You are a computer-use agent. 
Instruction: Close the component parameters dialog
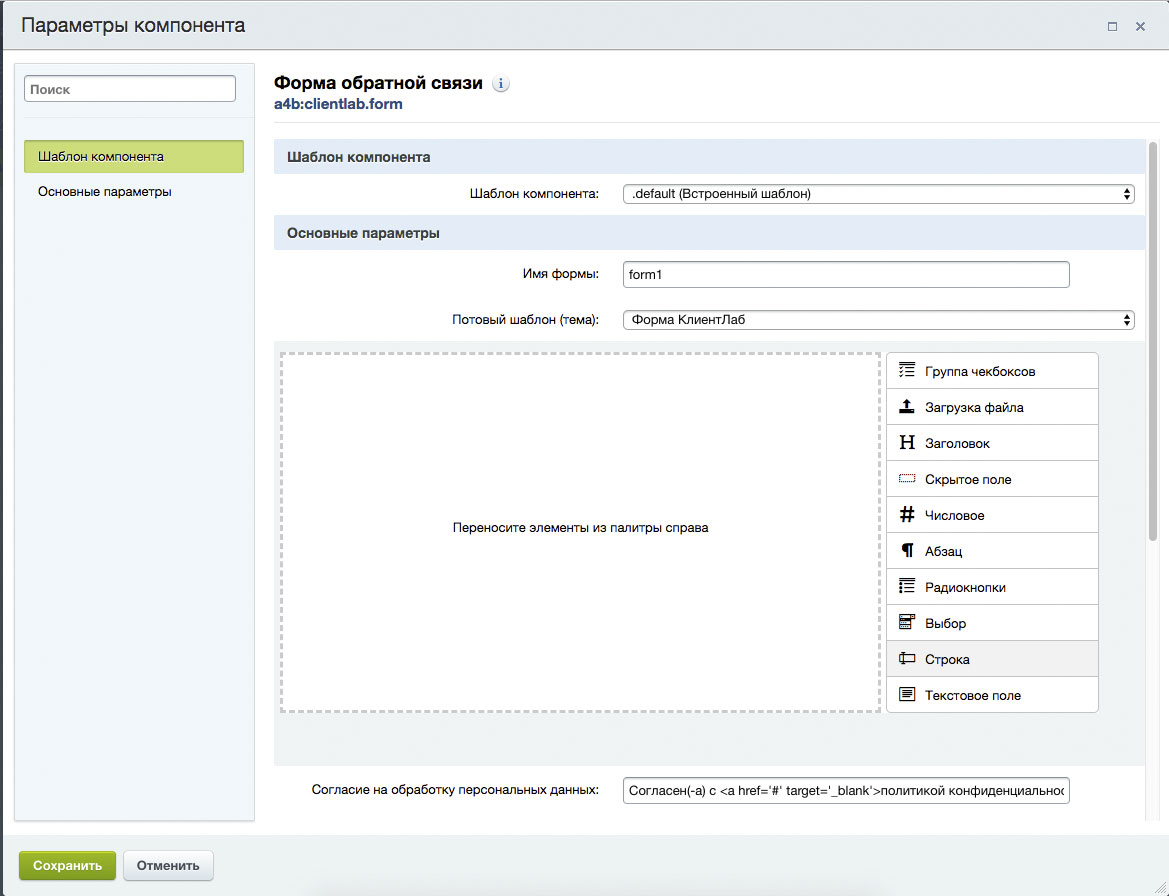(1140, 26)
